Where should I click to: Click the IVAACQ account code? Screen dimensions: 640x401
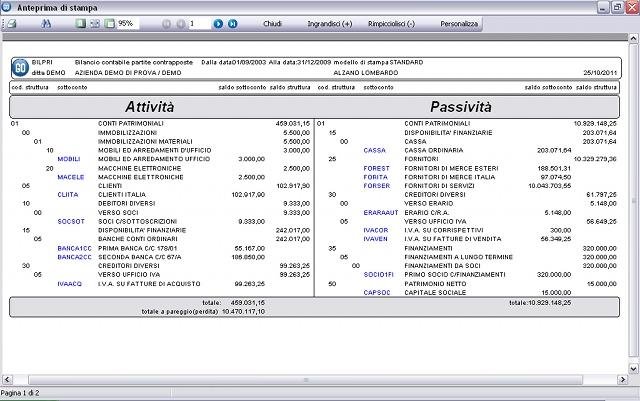[x=69, y=283]
